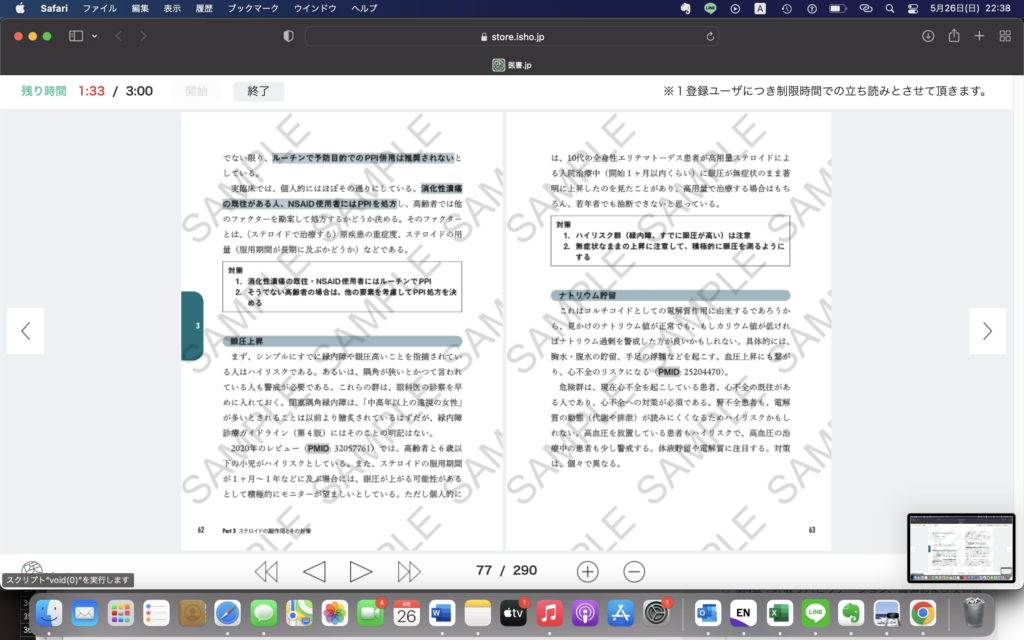The image size is (1024, 640).
Task: Show Safari downloads icon
Action: tap(928, 36)
